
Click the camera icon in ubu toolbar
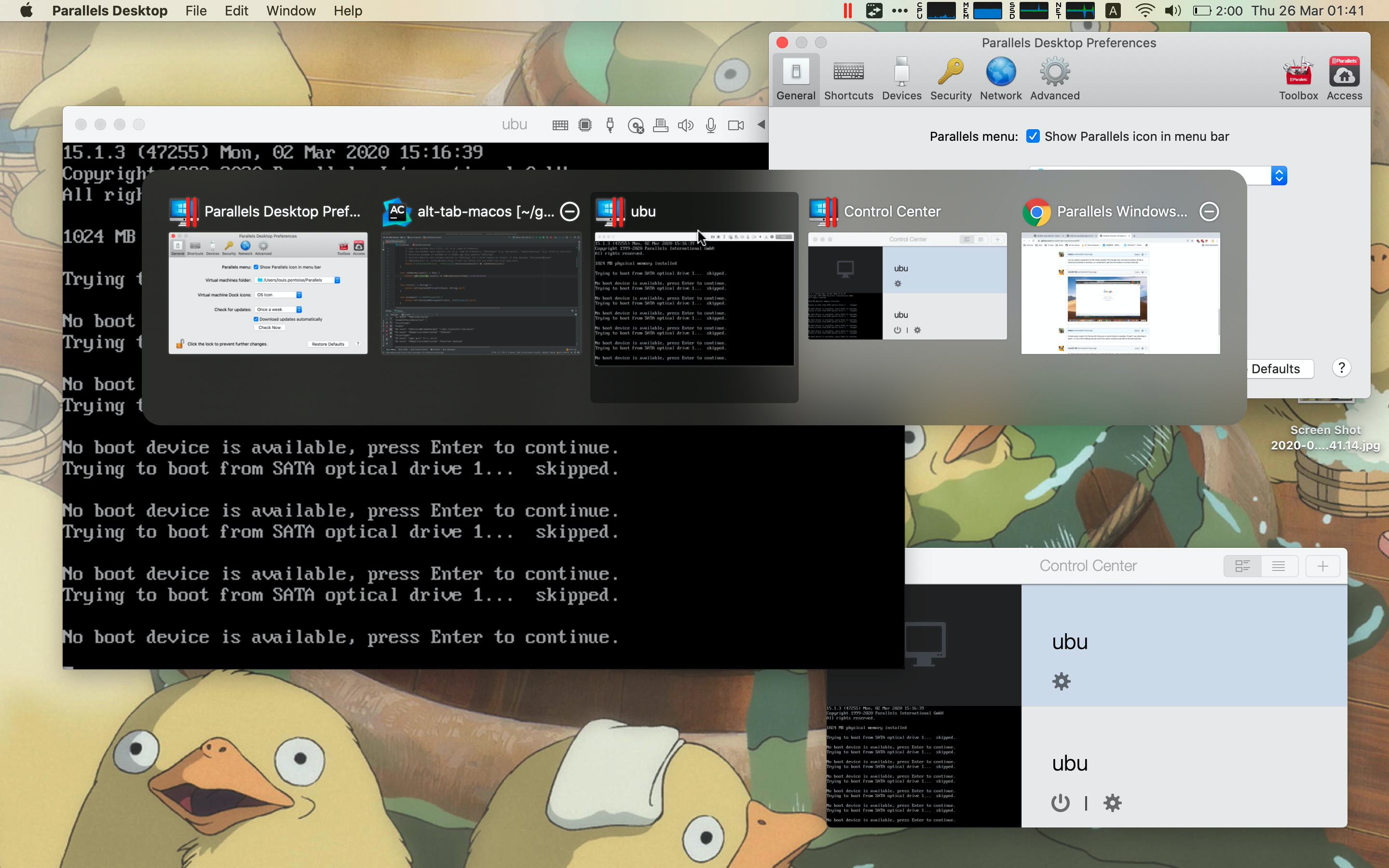click(735, 125)
